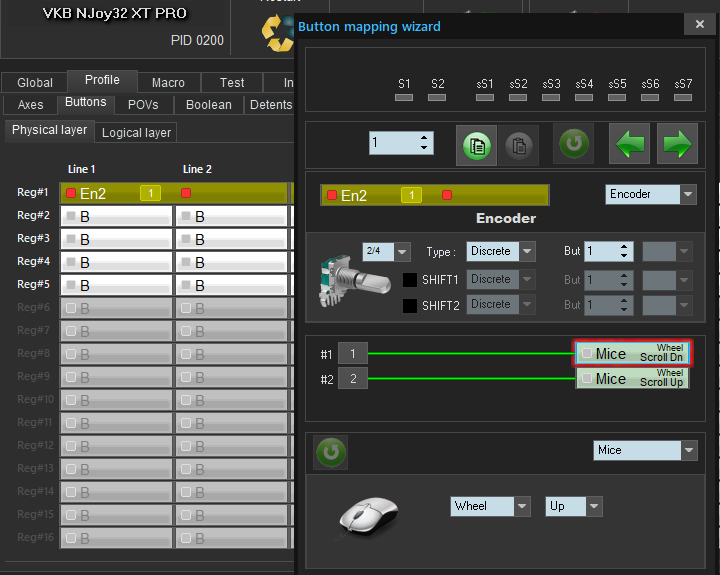The image size is (720, 575).
Task: Click the reset button beside the green arrows
Action: pos(574,144)
